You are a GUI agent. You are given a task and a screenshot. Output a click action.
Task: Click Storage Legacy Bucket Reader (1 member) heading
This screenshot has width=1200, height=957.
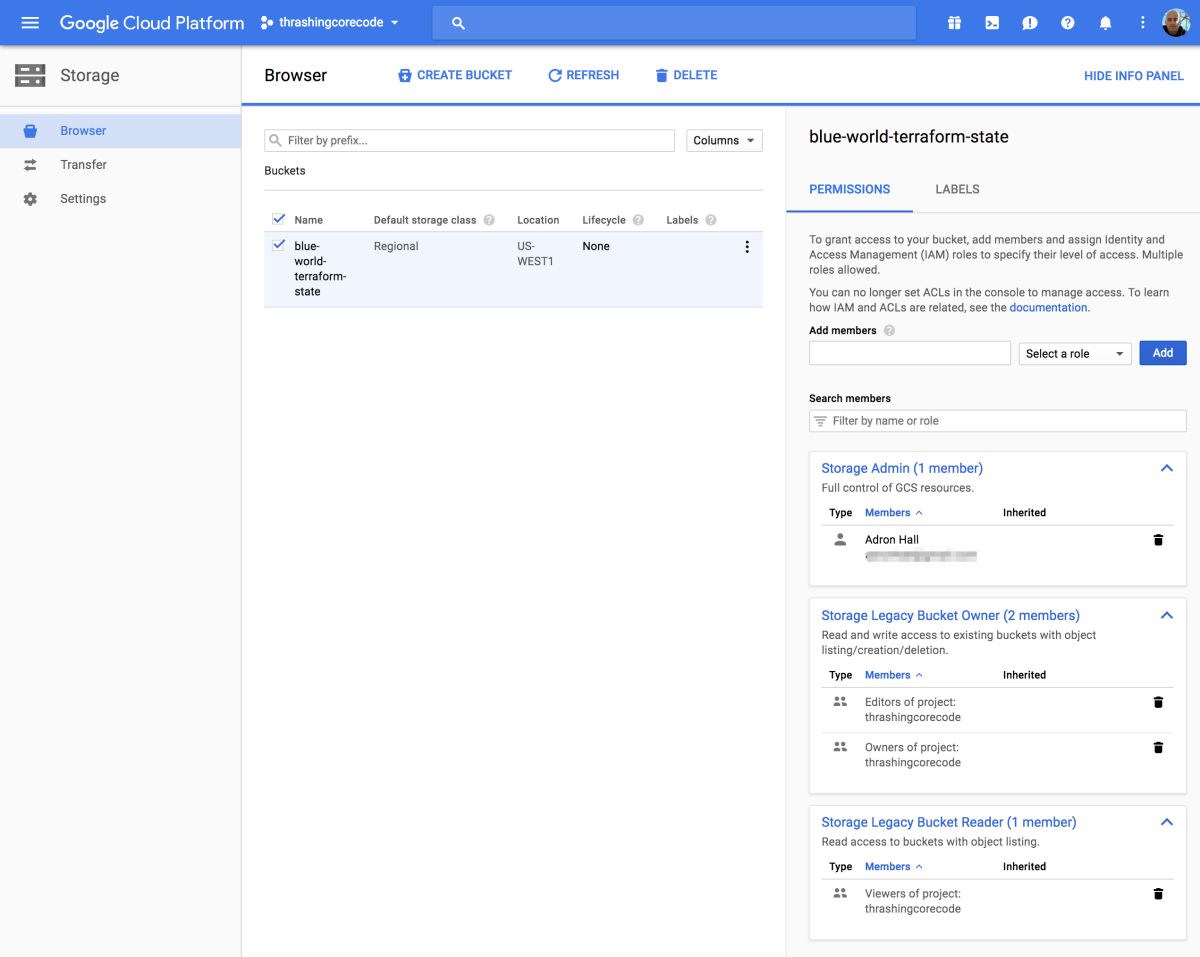[949, 822]
